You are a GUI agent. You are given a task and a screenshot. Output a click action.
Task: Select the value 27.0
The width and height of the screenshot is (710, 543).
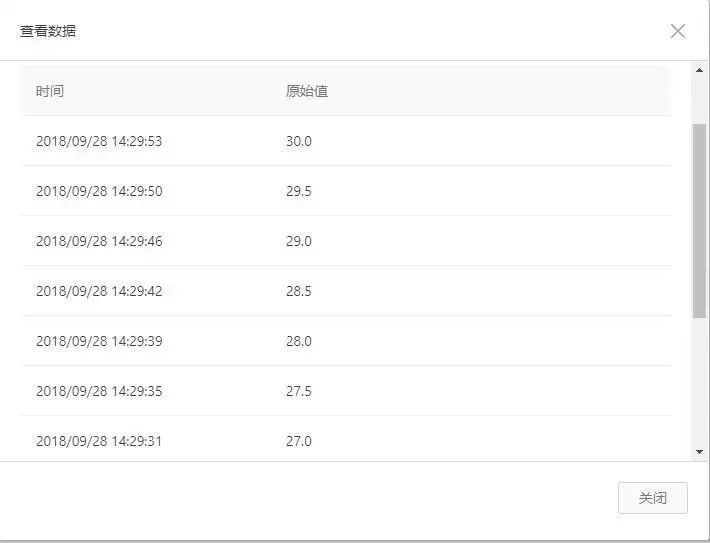coord(299,441)
